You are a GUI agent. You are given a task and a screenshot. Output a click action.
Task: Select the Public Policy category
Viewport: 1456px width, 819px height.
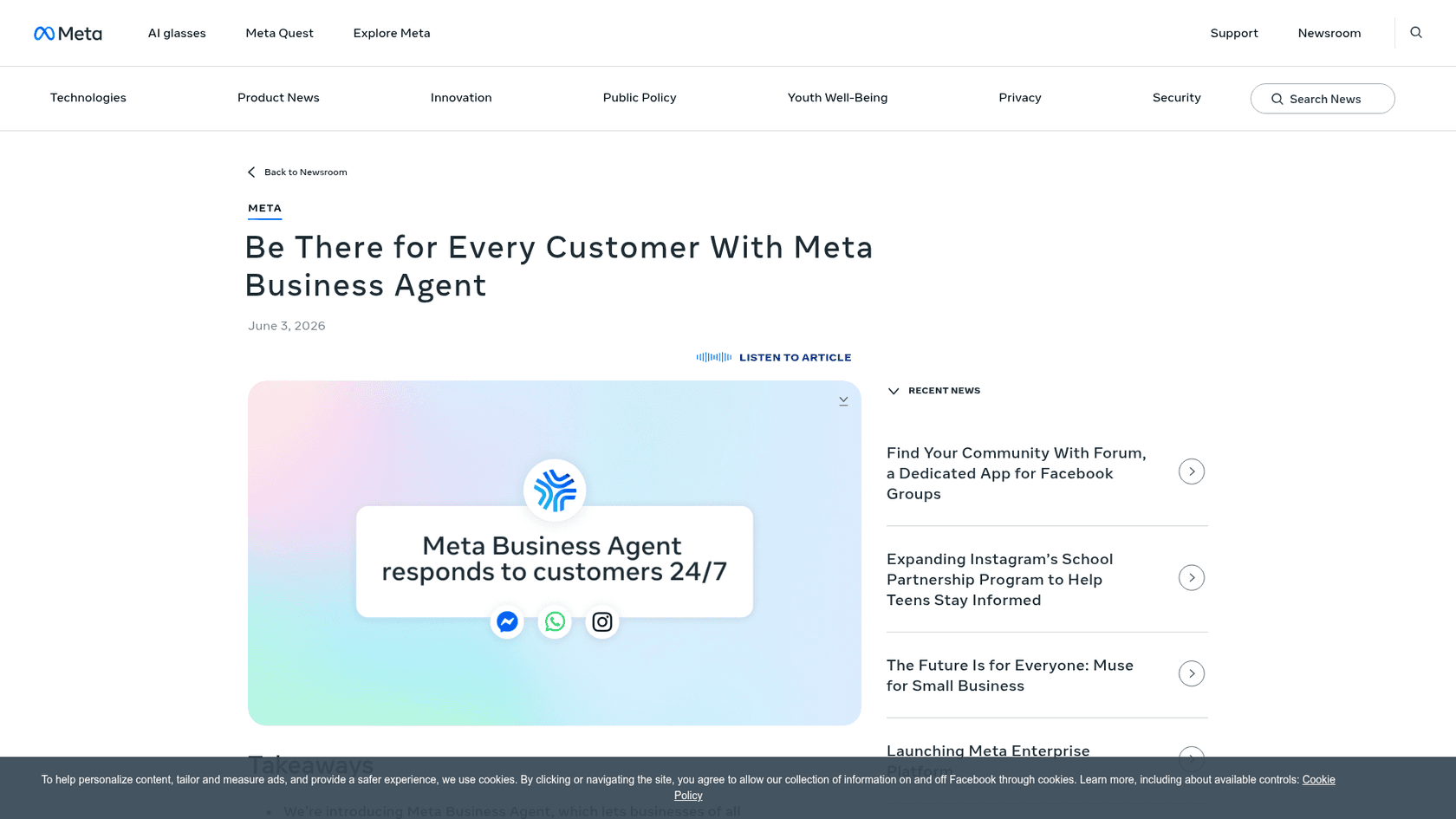[x=640, y=98]
